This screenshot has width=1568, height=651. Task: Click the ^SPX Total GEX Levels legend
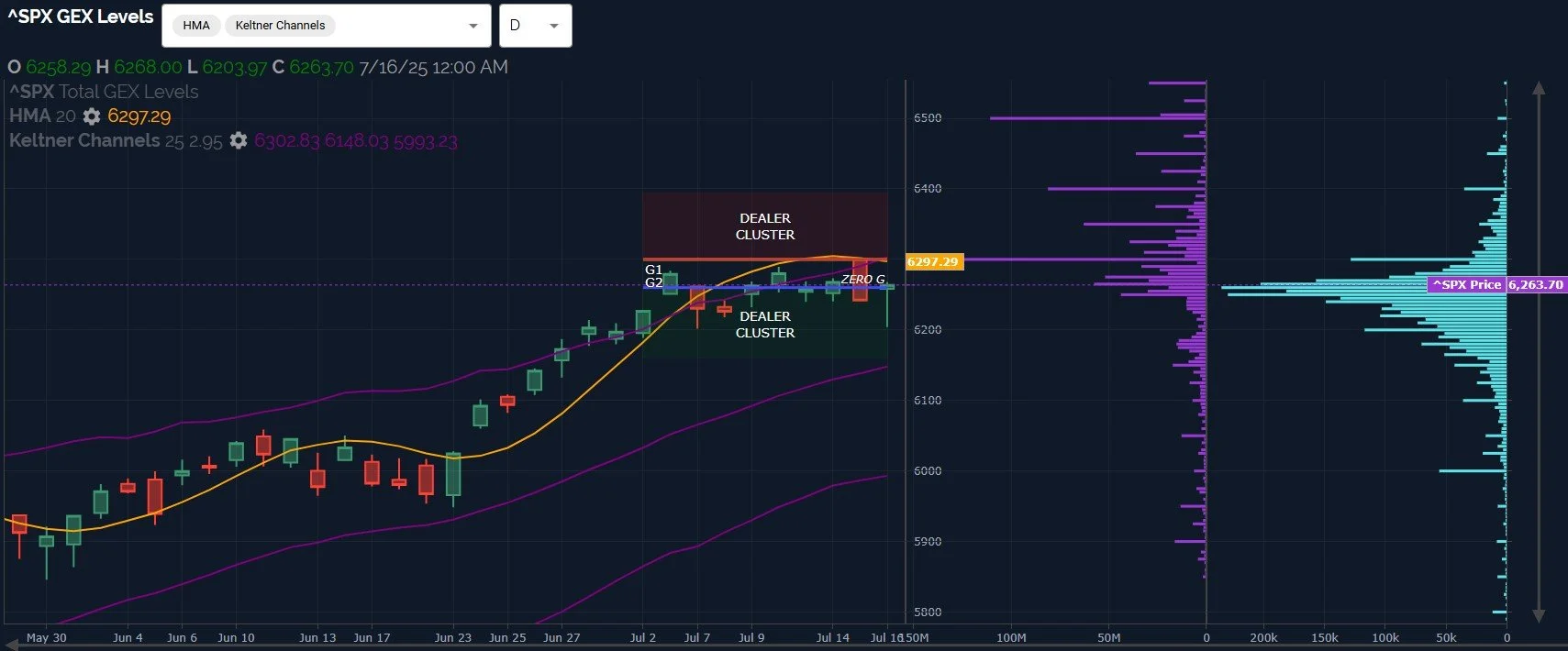104,92
